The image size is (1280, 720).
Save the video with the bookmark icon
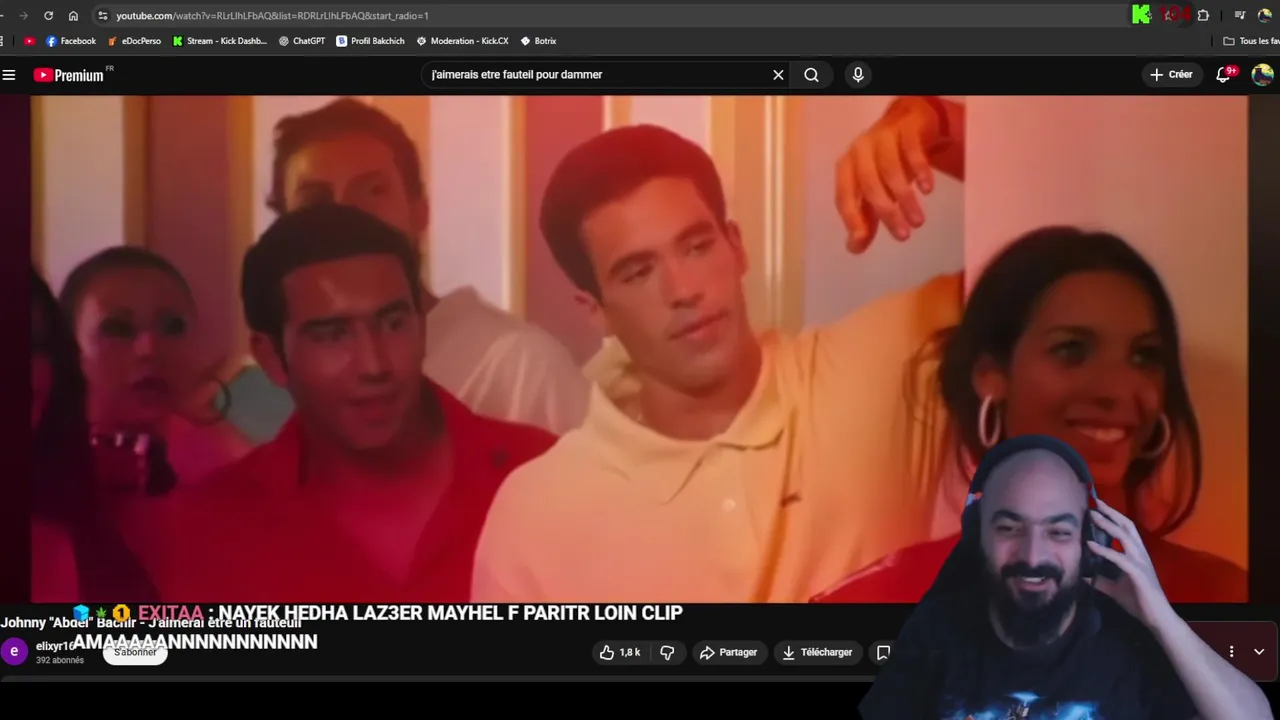click(x=883, y=652)
